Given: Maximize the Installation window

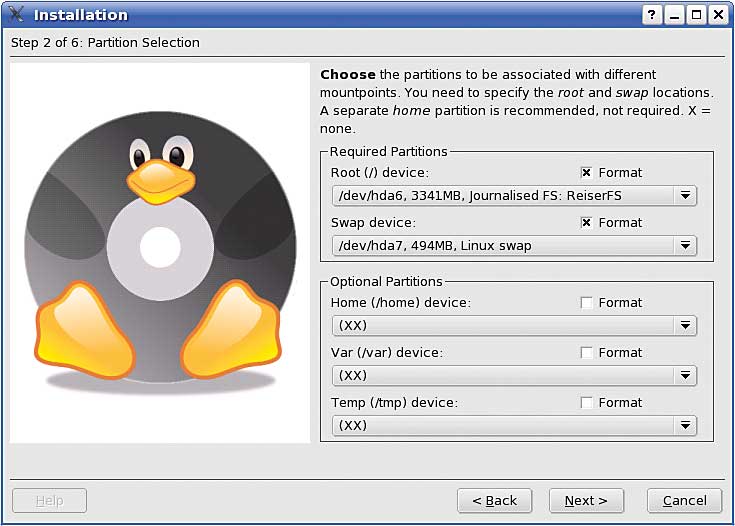Looking at the screenshot, I should (696, 15).
